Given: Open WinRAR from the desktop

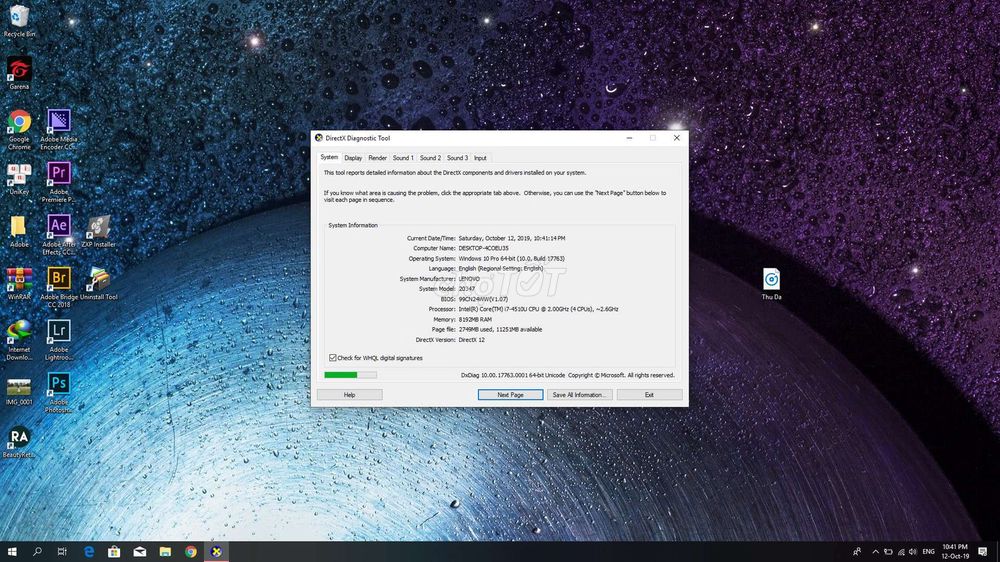Looking at the screenshot, I should click(19, 284).
